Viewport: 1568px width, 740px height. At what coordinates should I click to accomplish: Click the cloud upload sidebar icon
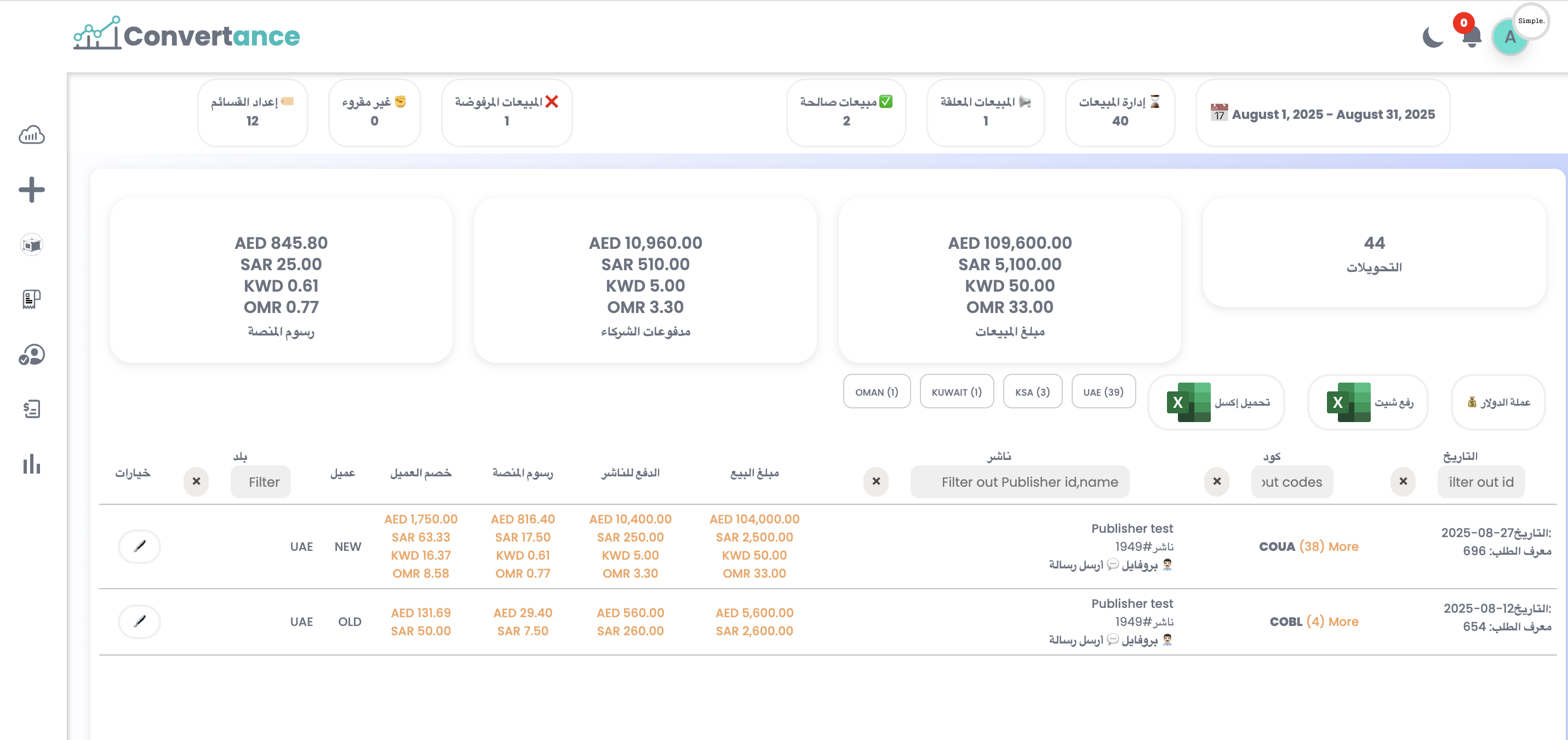(x=32, y=135)
